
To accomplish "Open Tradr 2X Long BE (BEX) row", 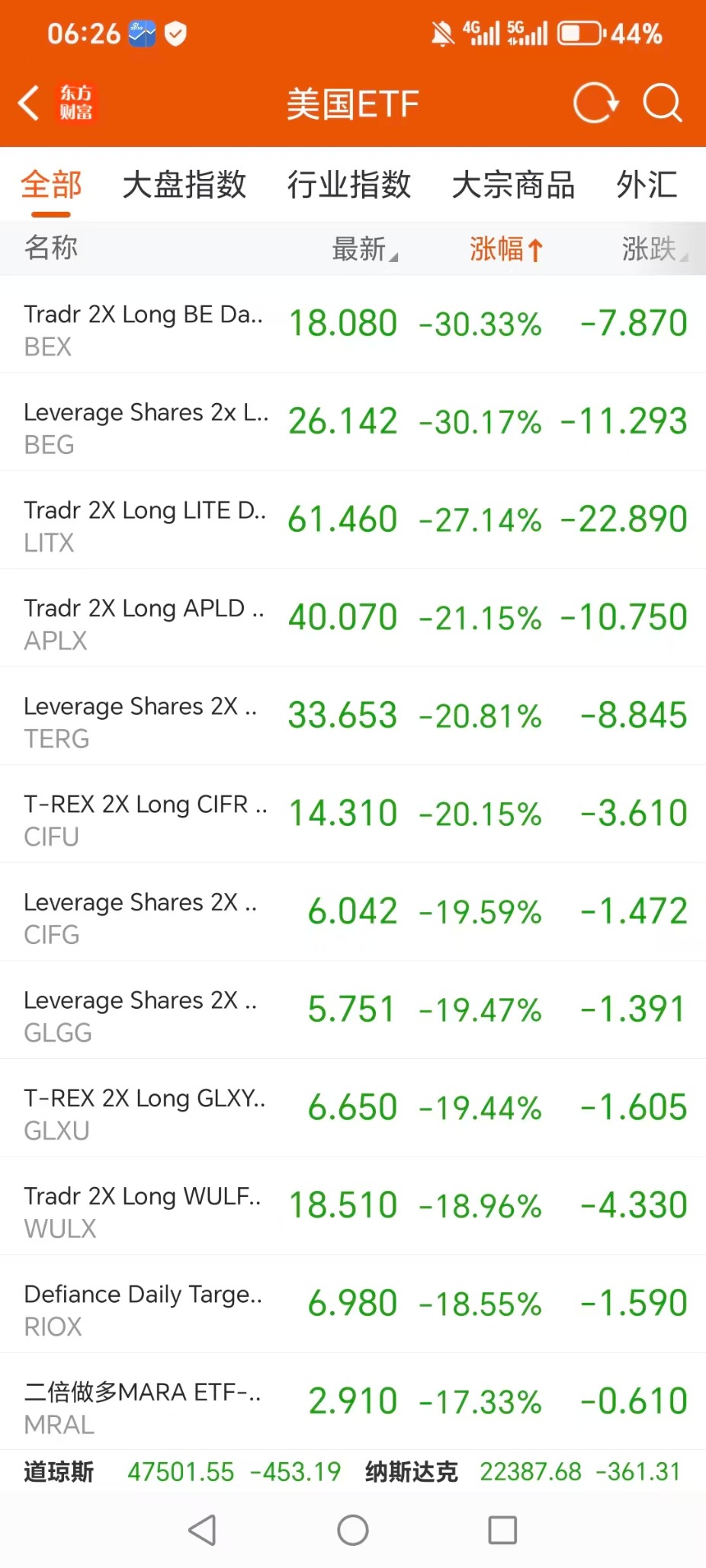I will 353,325.
